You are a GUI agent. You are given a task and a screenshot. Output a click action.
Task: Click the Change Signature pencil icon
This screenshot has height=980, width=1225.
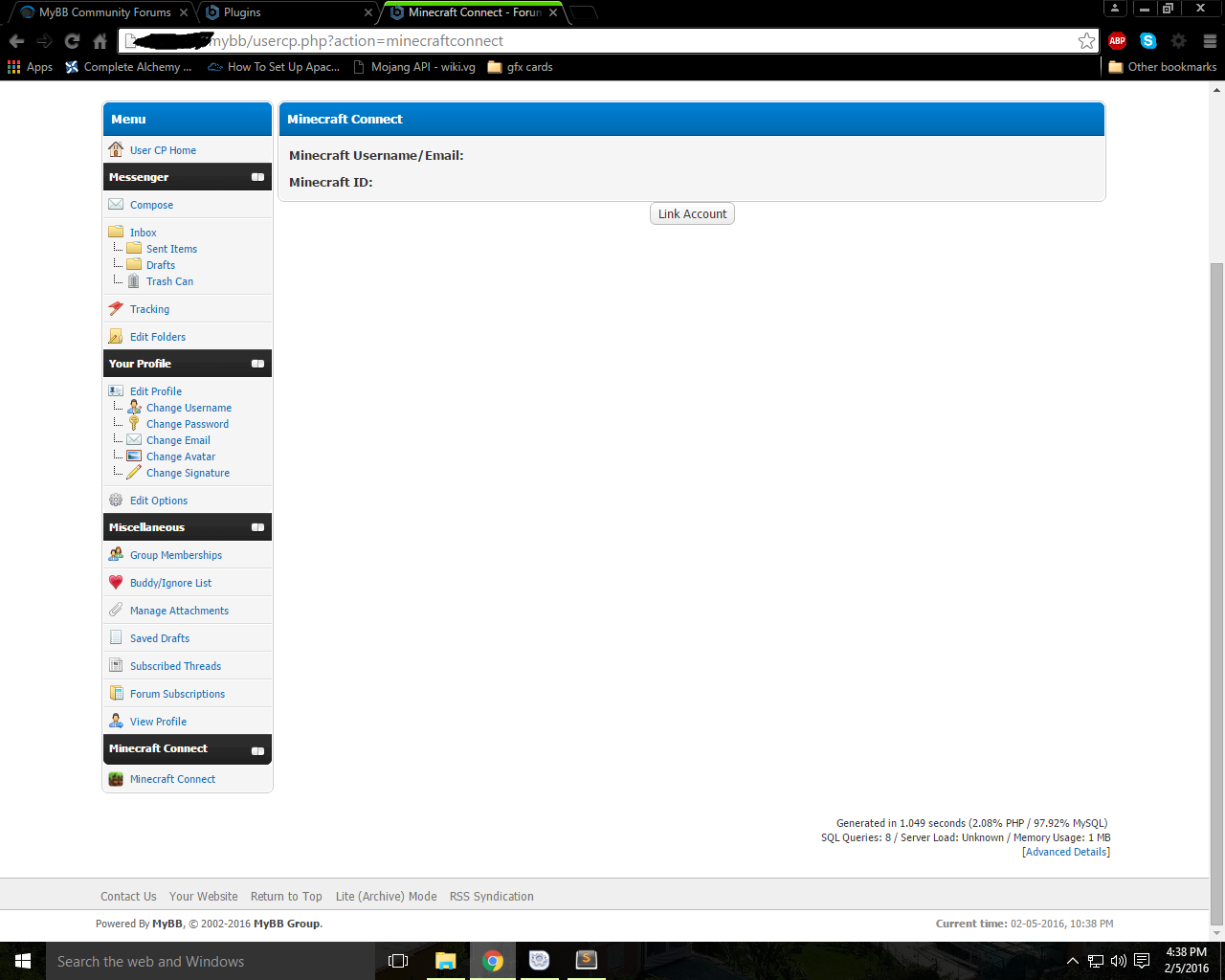tap(134, 472)
